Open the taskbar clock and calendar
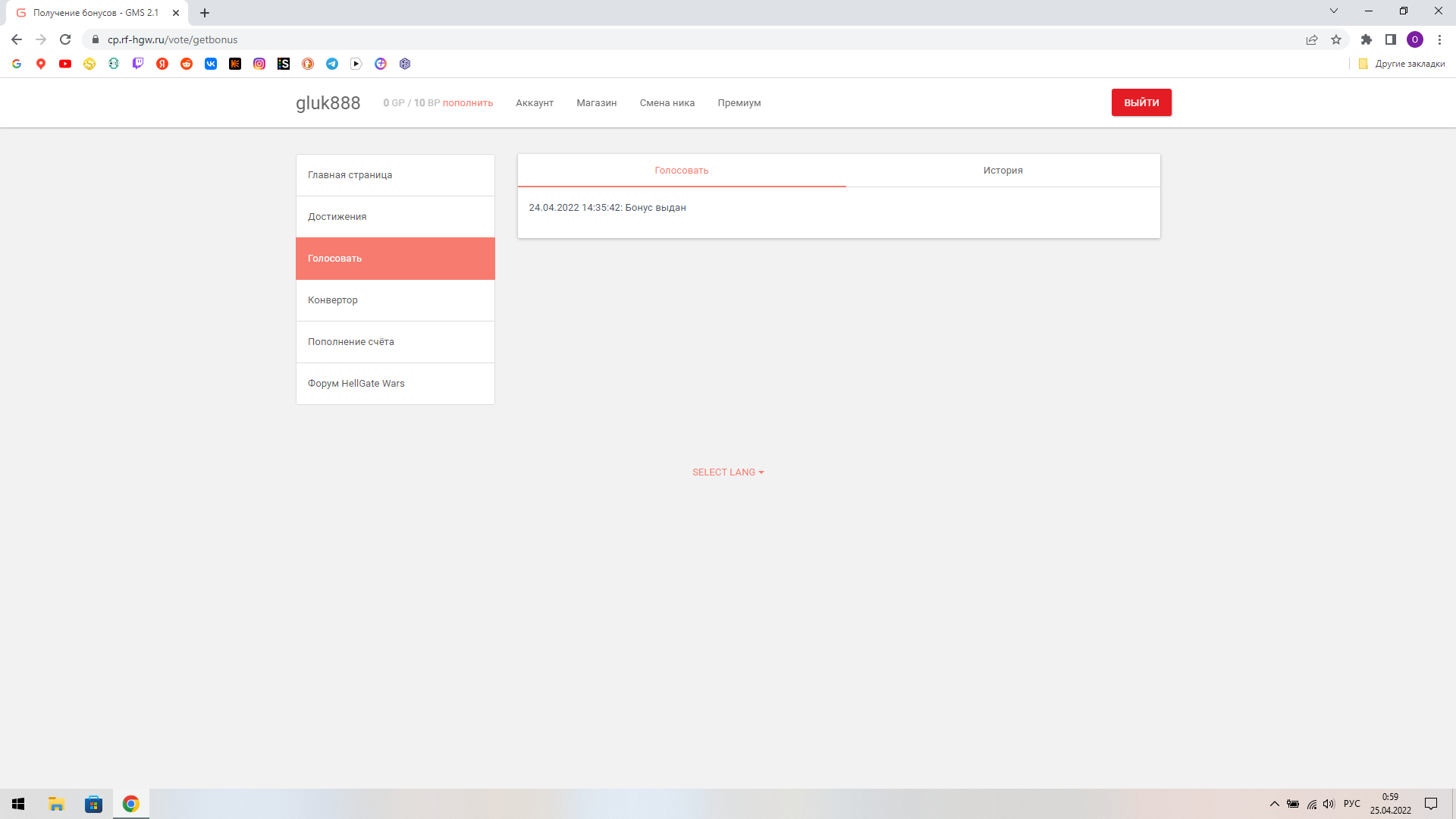The image size is (1456, 819). point(1390,804)
